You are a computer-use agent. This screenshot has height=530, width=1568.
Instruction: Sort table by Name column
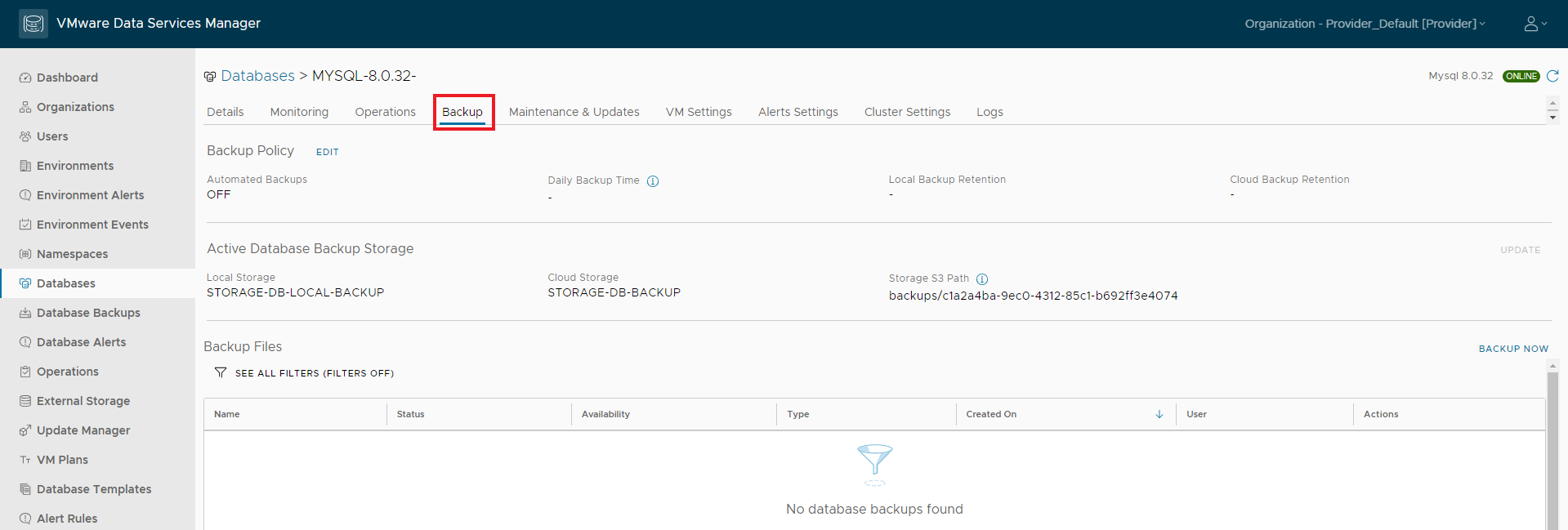coord(227,414)
